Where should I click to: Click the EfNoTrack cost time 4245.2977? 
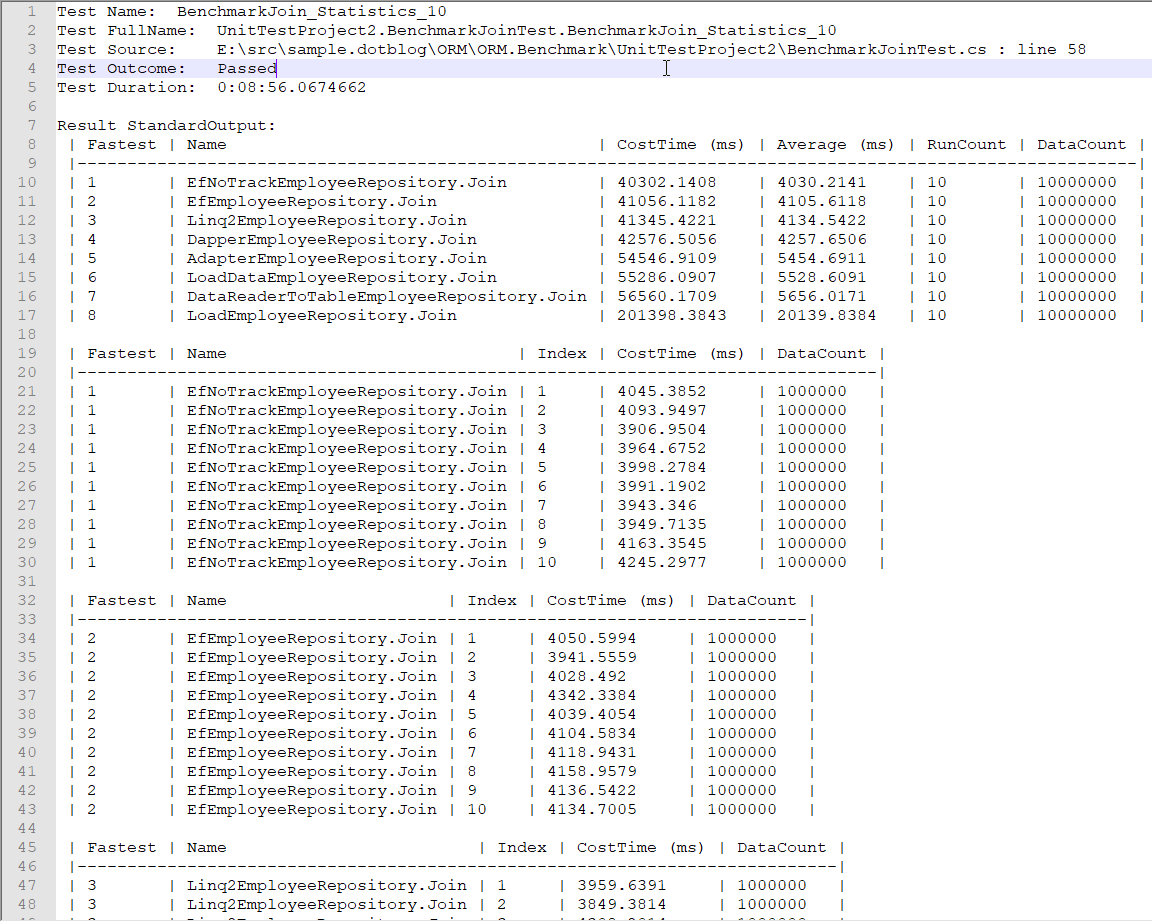(x=661, y=562)
